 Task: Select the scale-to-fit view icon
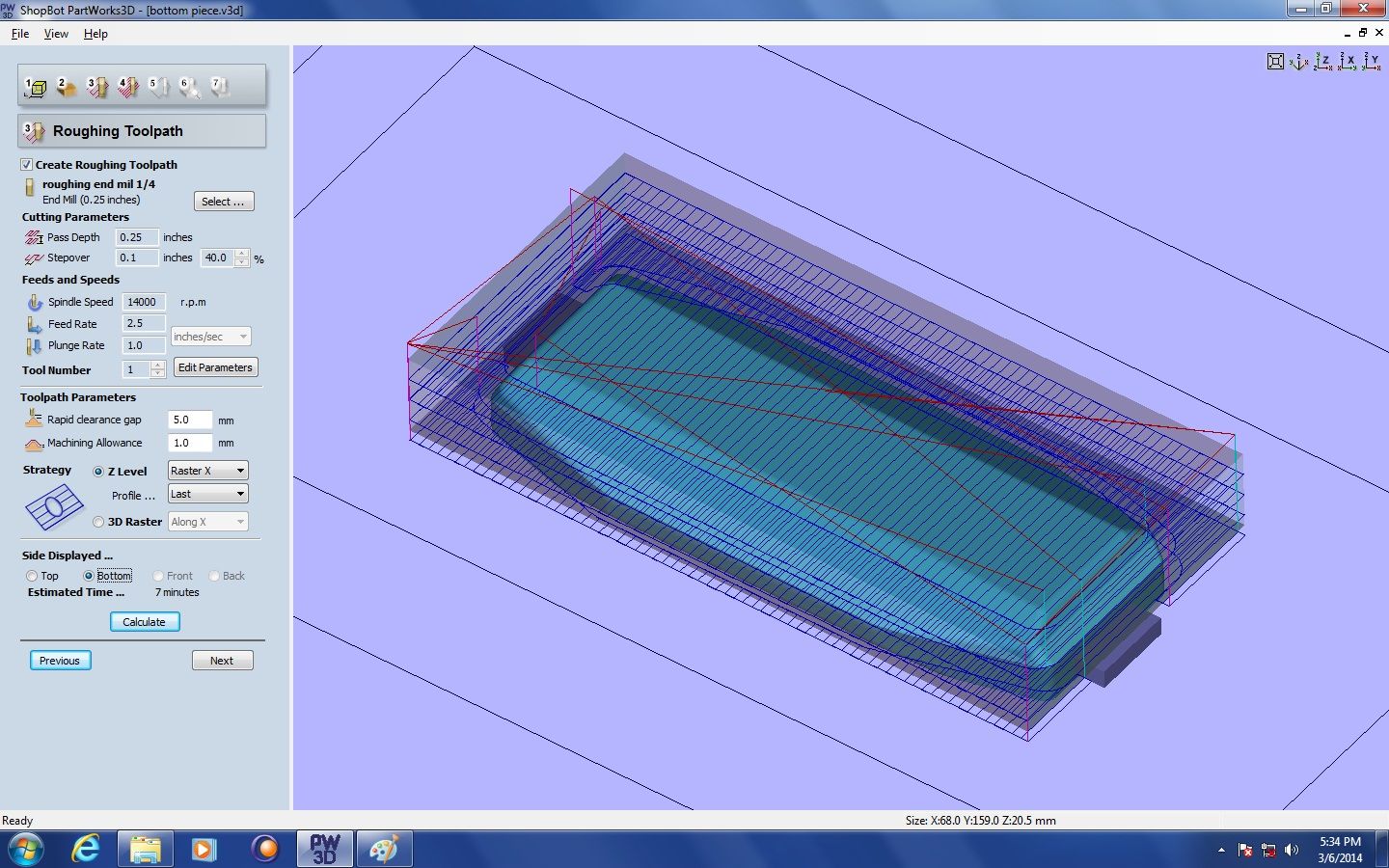click(x=1275, y=61)
